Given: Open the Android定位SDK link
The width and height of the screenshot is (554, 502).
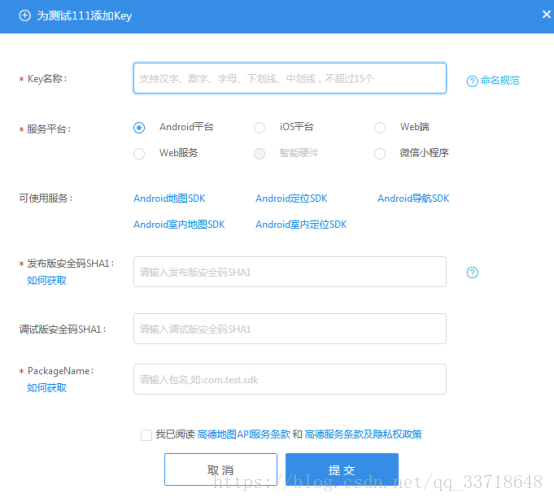Looking at the screenshot, I should click(x=291, y=198).
